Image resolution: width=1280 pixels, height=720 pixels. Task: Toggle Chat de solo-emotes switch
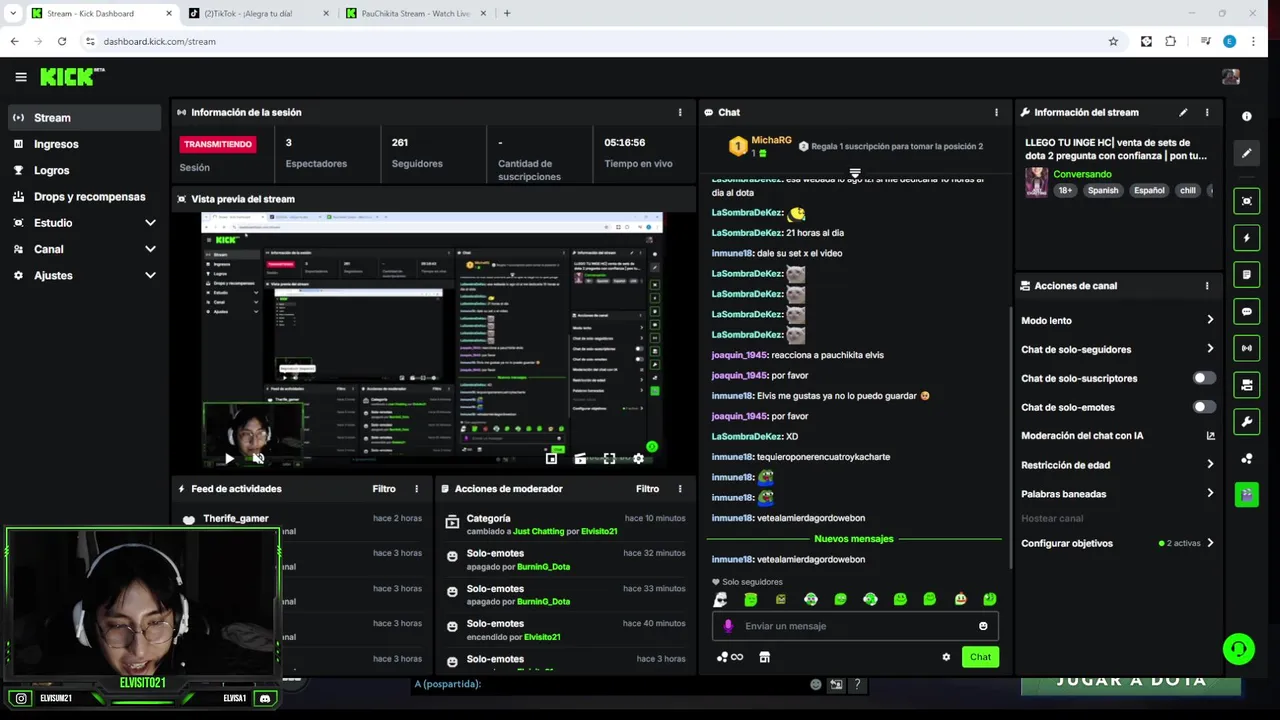pos(1204,407)
